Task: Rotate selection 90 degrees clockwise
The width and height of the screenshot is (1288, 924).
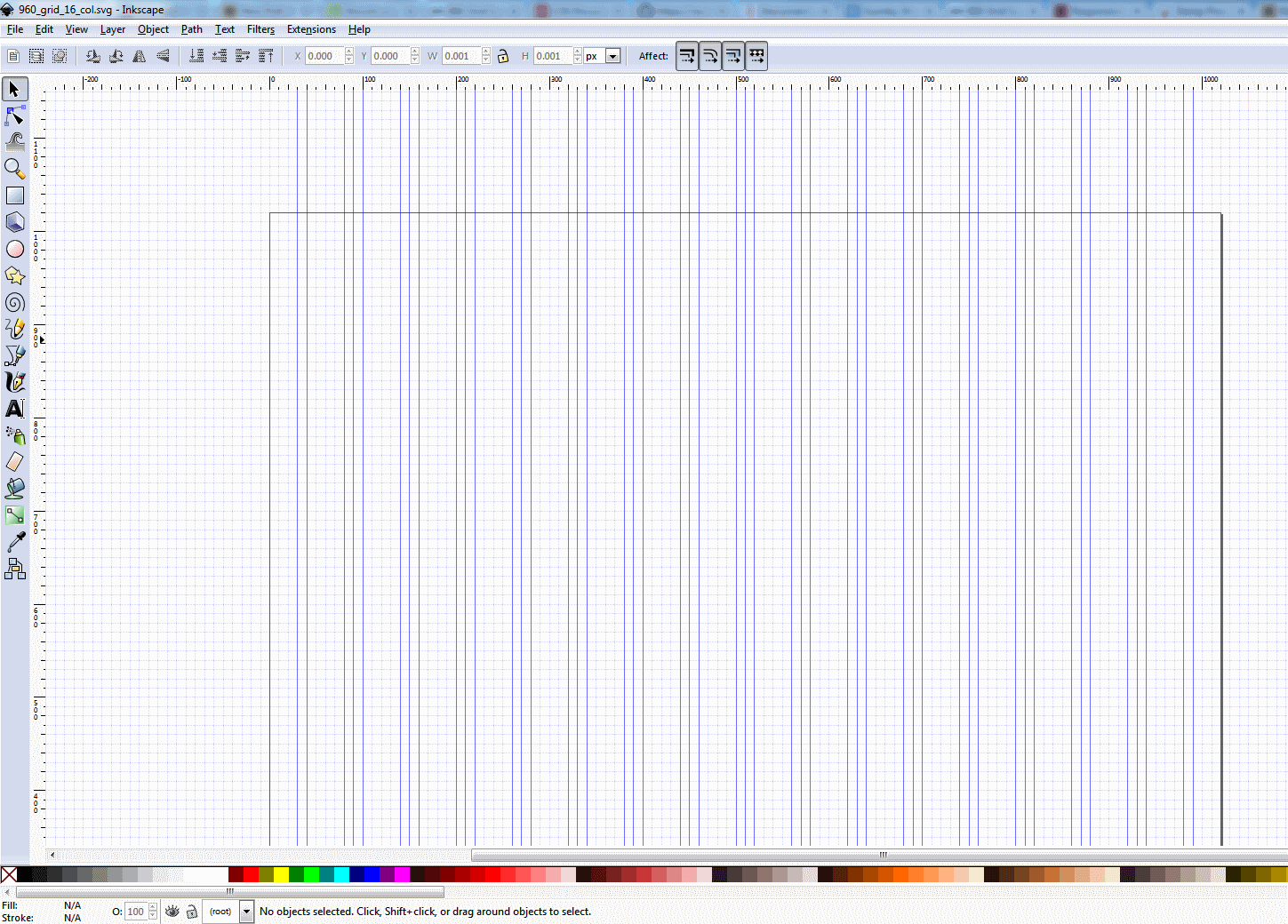Action: coord(116,55)
